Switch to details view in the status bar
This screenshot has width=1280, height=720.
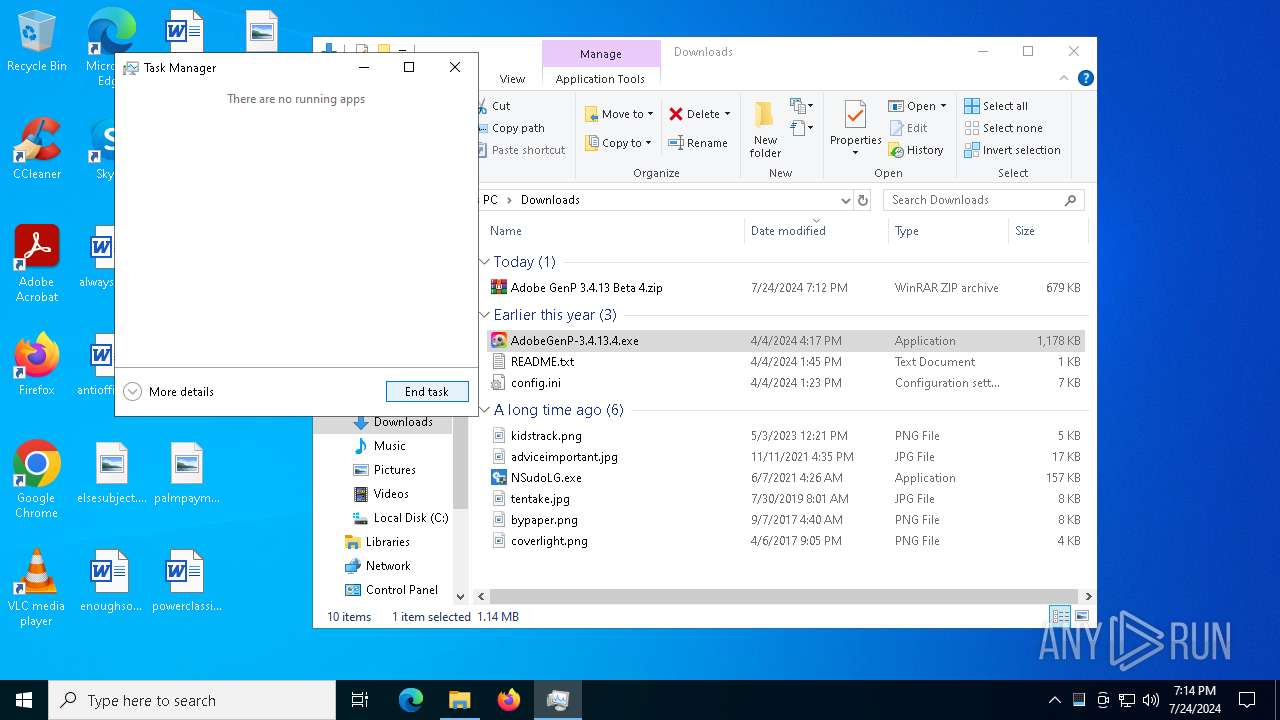tap(1059, 616)
